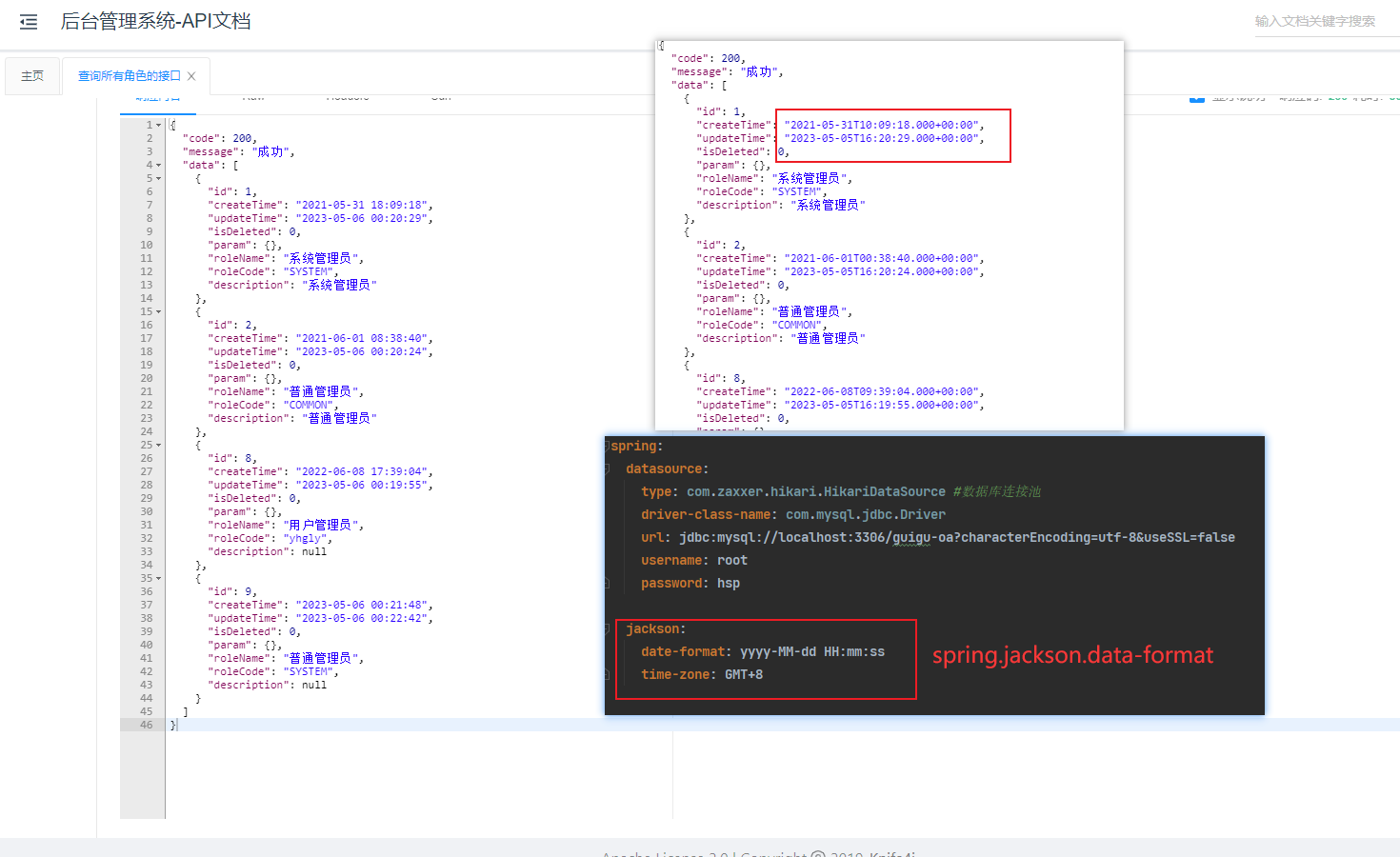This screenshot has width=1400, height=857.
Task: Fold the id 2 role object at line 15
Action: pyautogui.click(x=159, y=312)
